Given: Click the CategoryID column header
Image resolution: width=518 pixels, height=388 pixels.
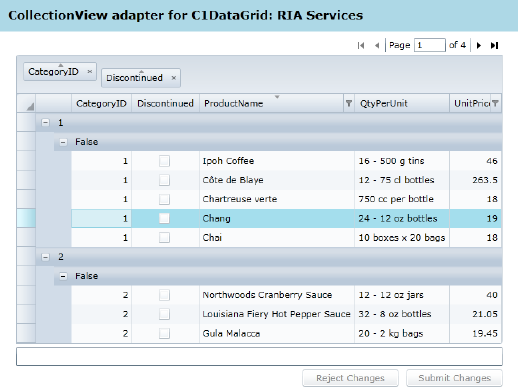Looking at the screenshot, I should click(x=101, y=103).
